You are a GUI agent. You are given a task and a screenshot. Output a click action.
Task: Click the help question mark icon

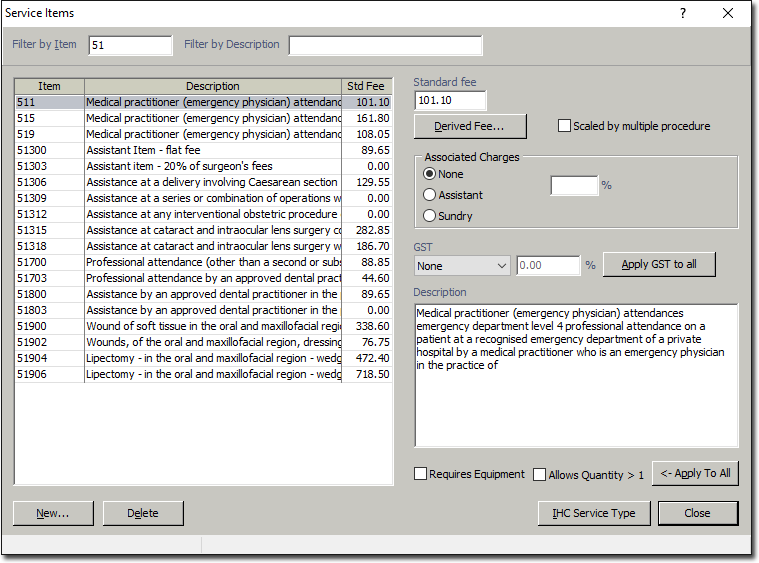[683, 13]
